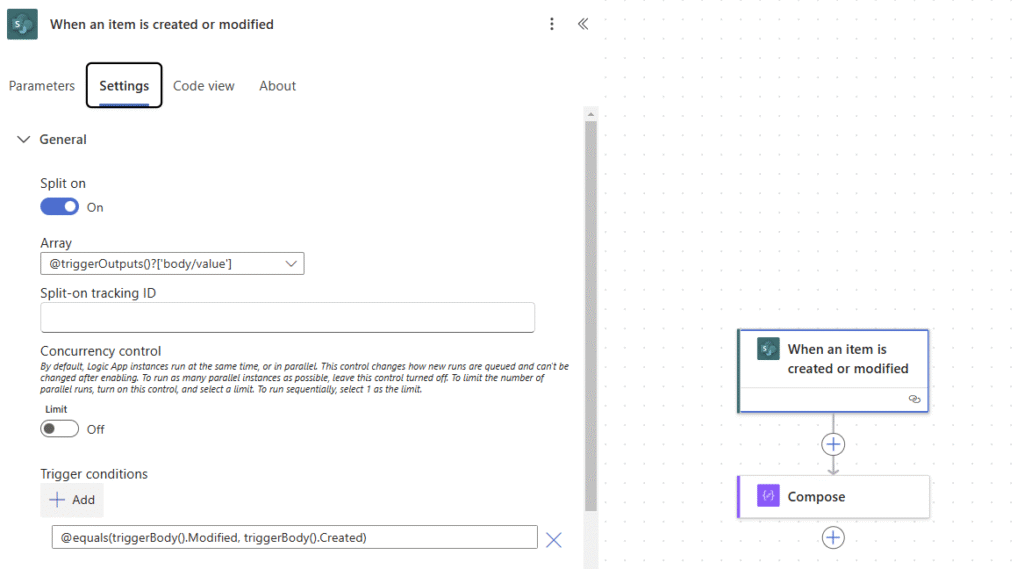
Task: Select the Compose action card
Action: tap(833, 496)
